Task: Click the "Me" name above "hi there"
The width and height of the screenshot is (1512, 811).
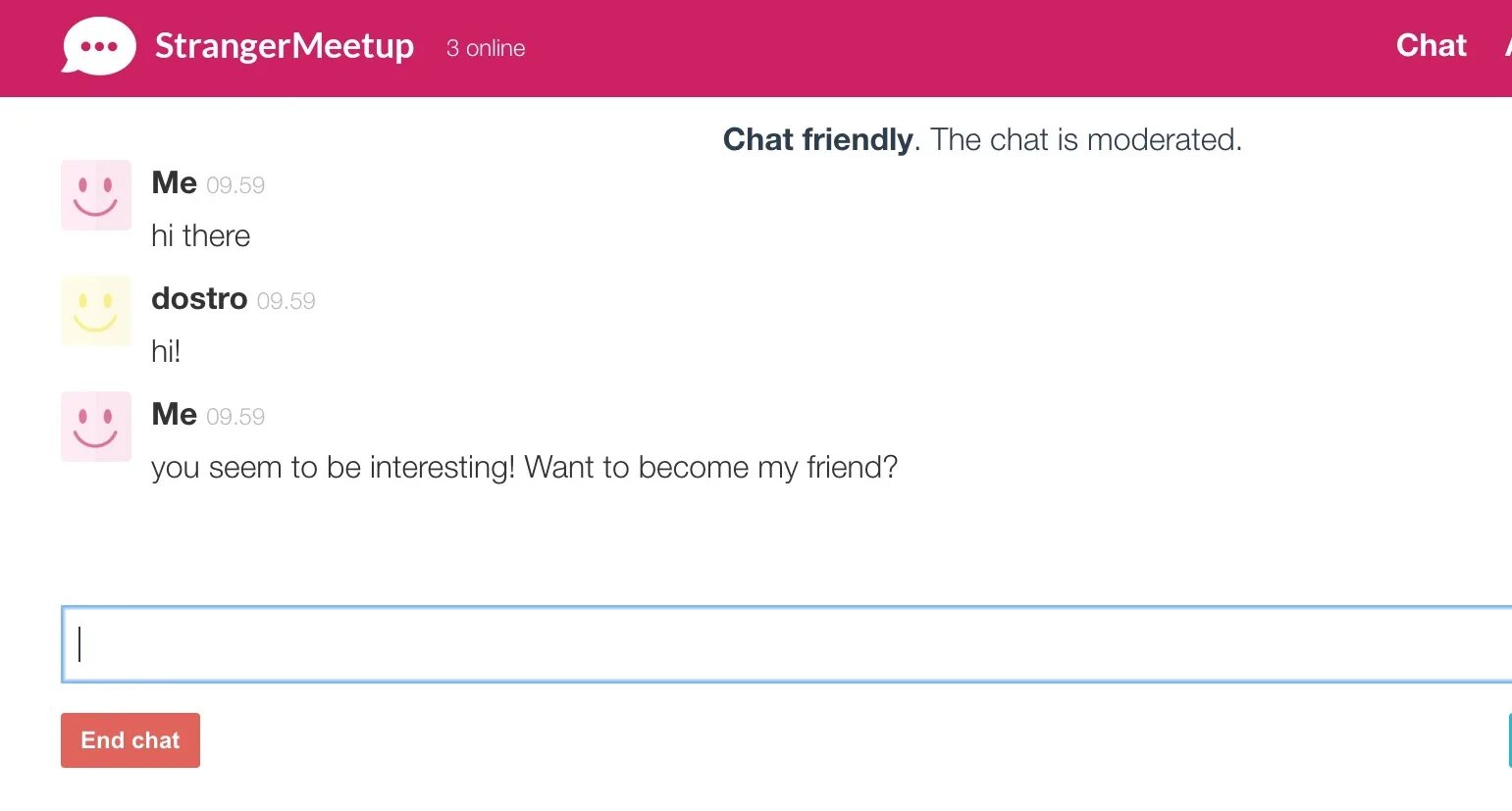Action: (175, 183)
